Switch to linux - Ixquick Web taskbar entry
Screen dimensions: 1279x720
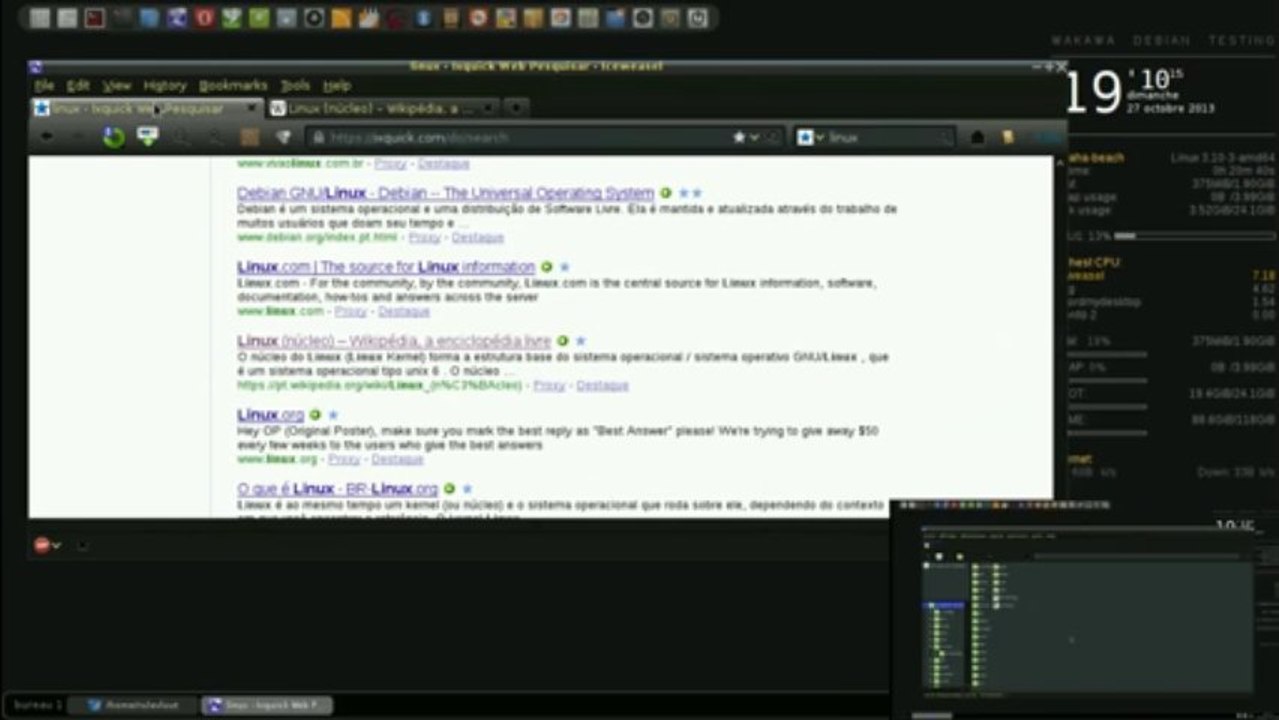pyautogui.click(x=267, y=706)
